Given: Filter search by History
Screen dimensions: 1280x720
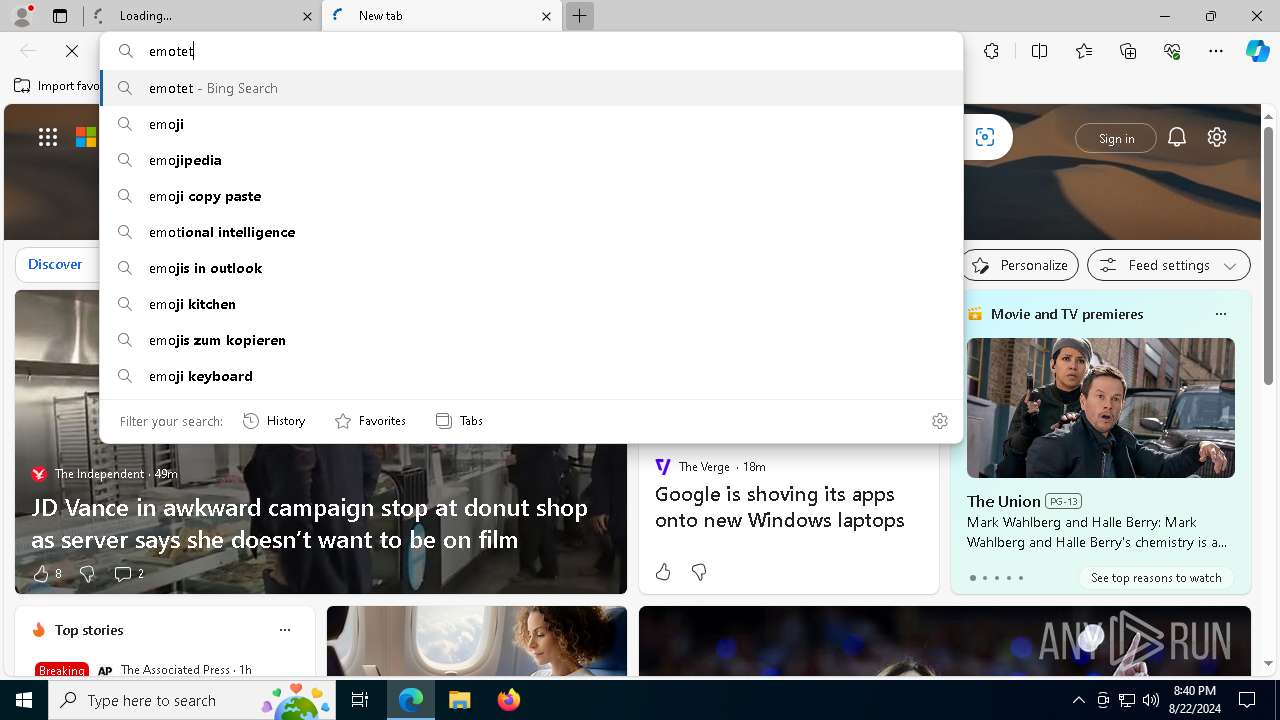Looking at the screenshot, I should pos(274,421).
